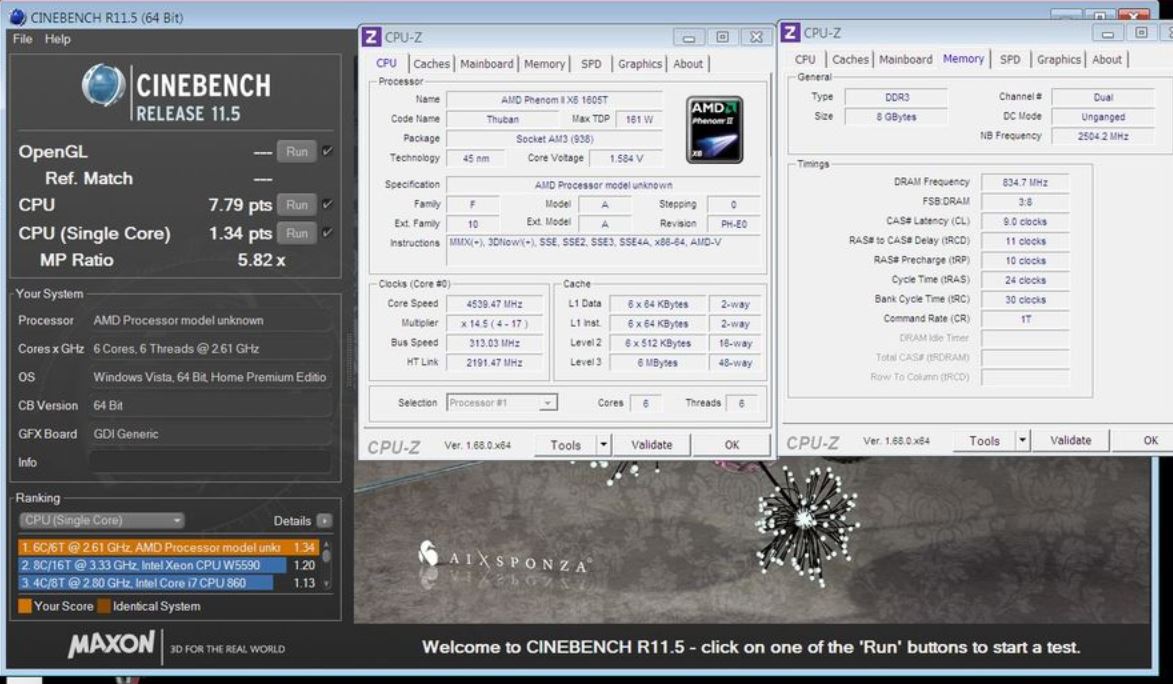The height and width of the screenshot is (684, 1173).
Task: Click the GFX Board field GDI Generic
Action: (x=210, y=433)
